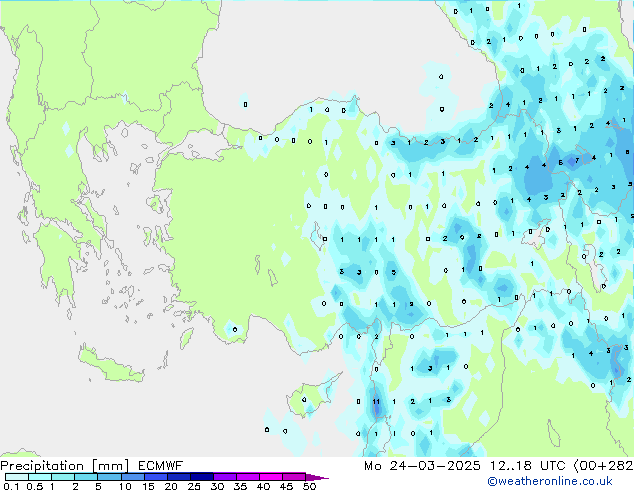634x490 pixels.
Task: Select the 40–45 mm magenta legend swatch
Action: 271,477
